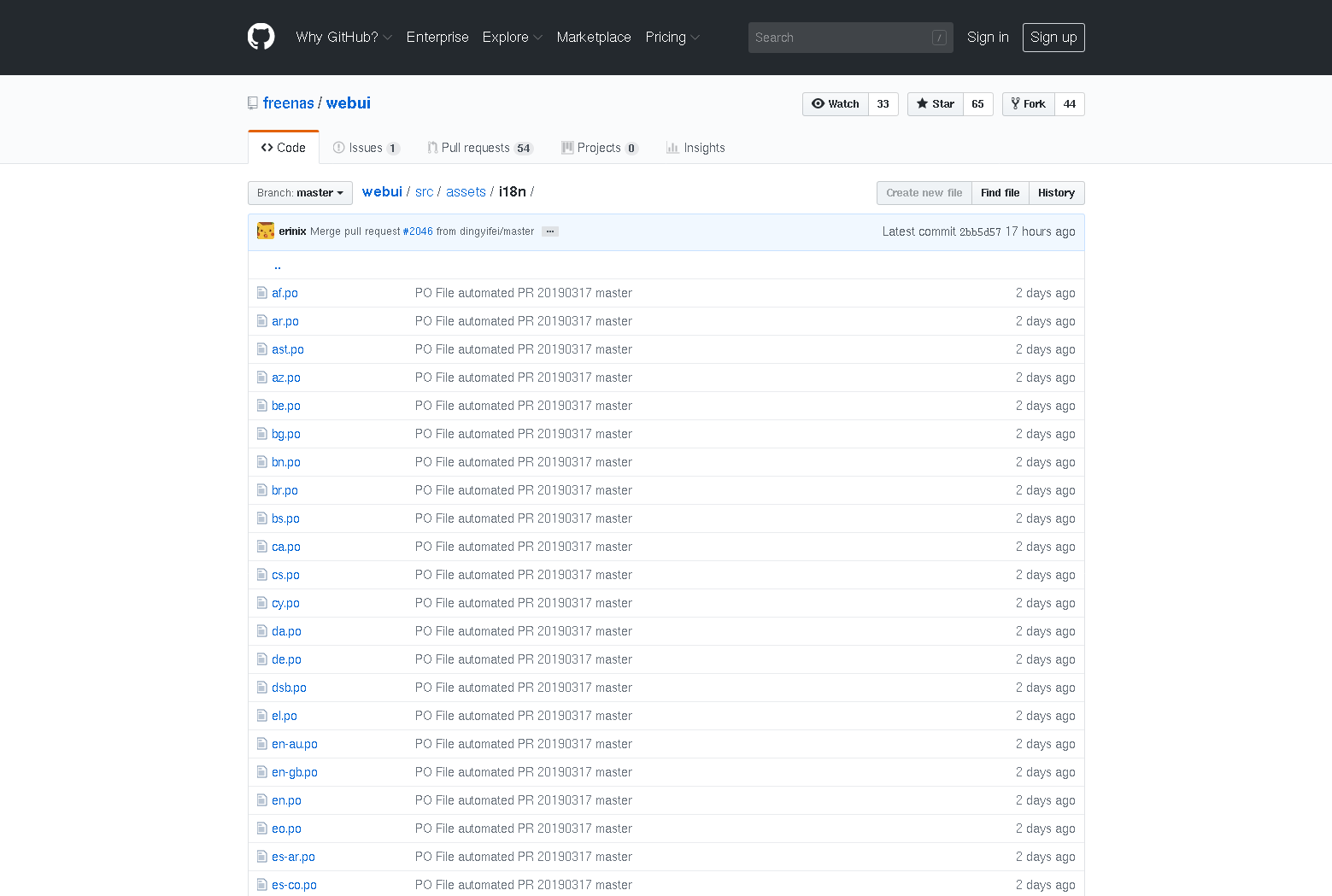Click the History button
Image resolution: width=1332 pixels, height=896 pixels.
pyautogui.click(x=1056, y=192)
